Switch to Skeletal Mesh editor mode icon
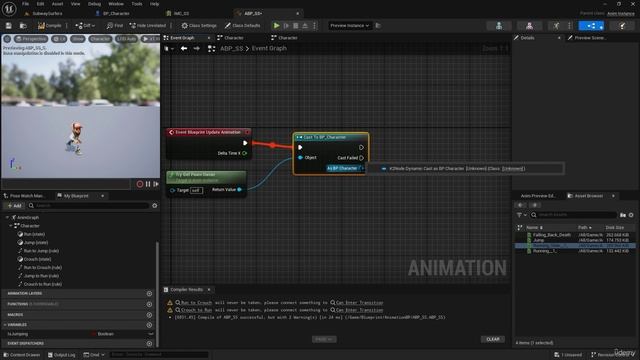 [529, 26]
